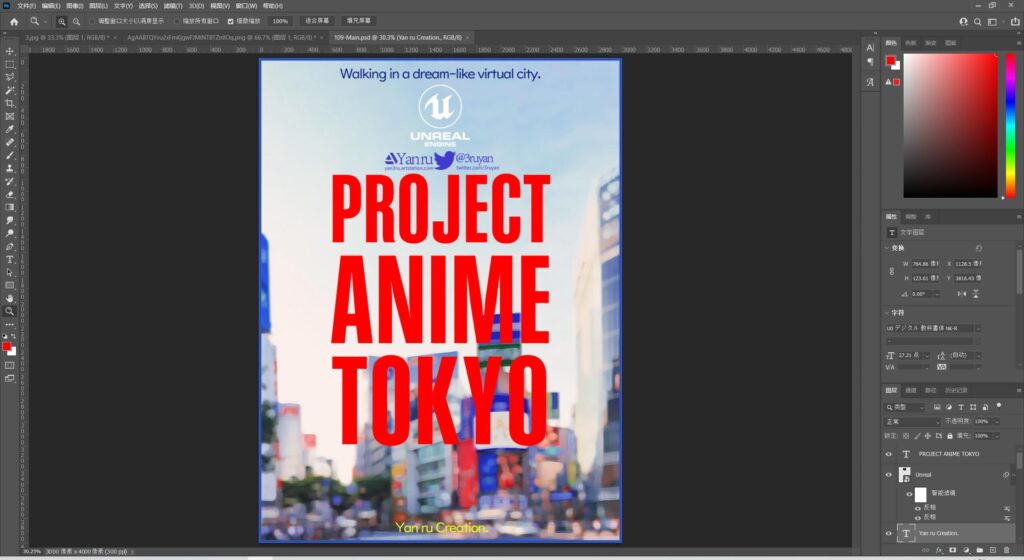Open the Filter menu
This screenshot has height=560, width=1024.
click(171, 5)
